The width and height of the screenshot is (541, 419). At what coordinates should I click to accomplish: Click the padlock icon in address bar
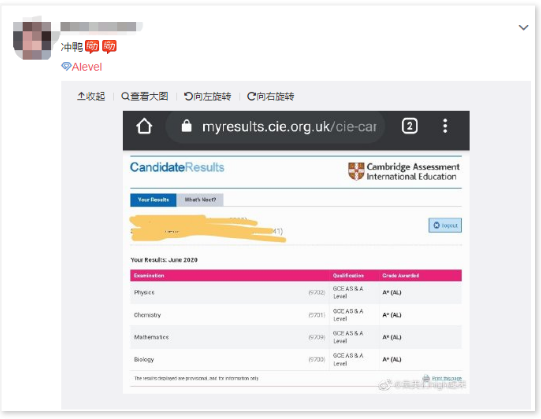click(x=187, y=126)
